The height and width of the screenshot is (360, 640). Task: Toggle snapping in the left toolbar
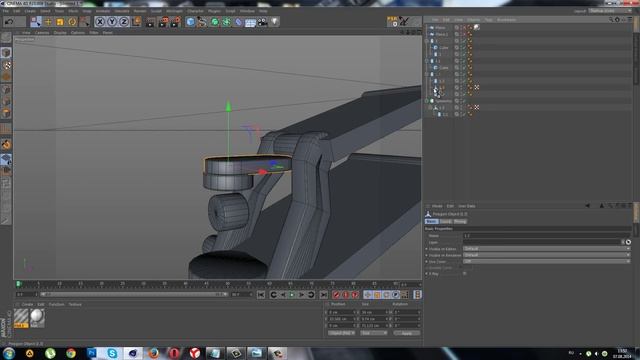pos(6,144)
